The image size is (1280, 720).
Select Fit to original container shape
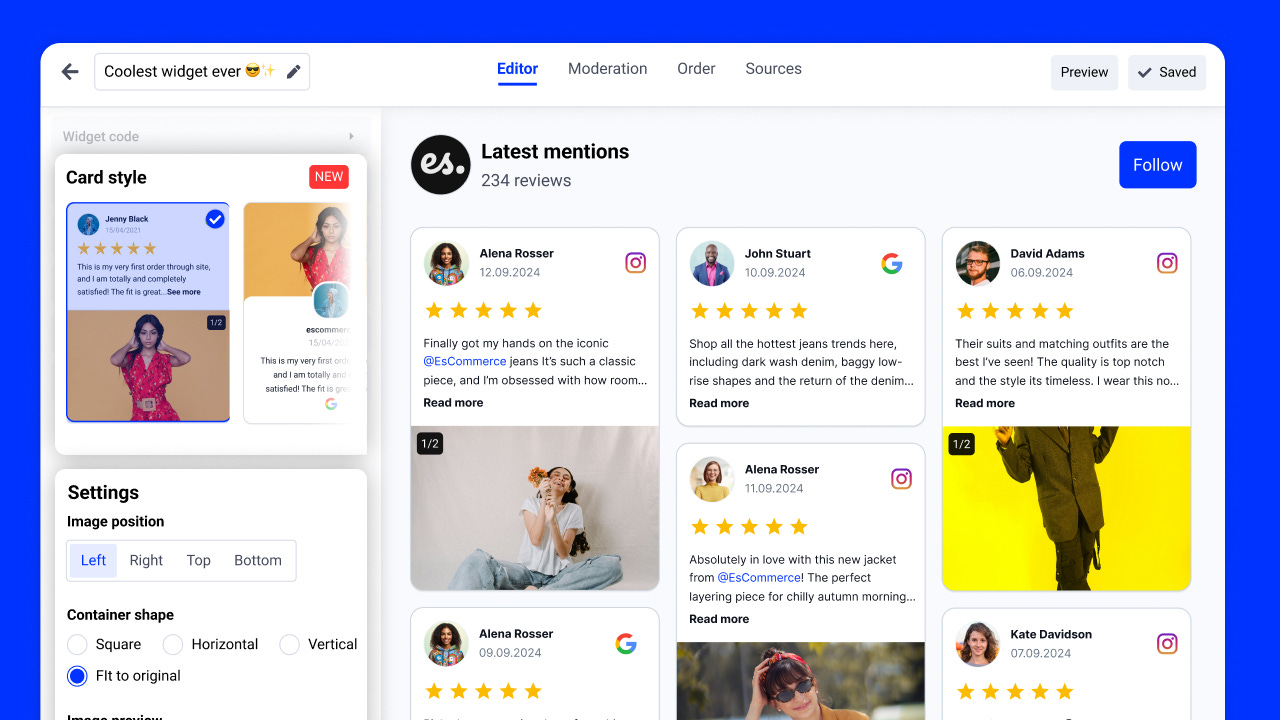point(77,676)
